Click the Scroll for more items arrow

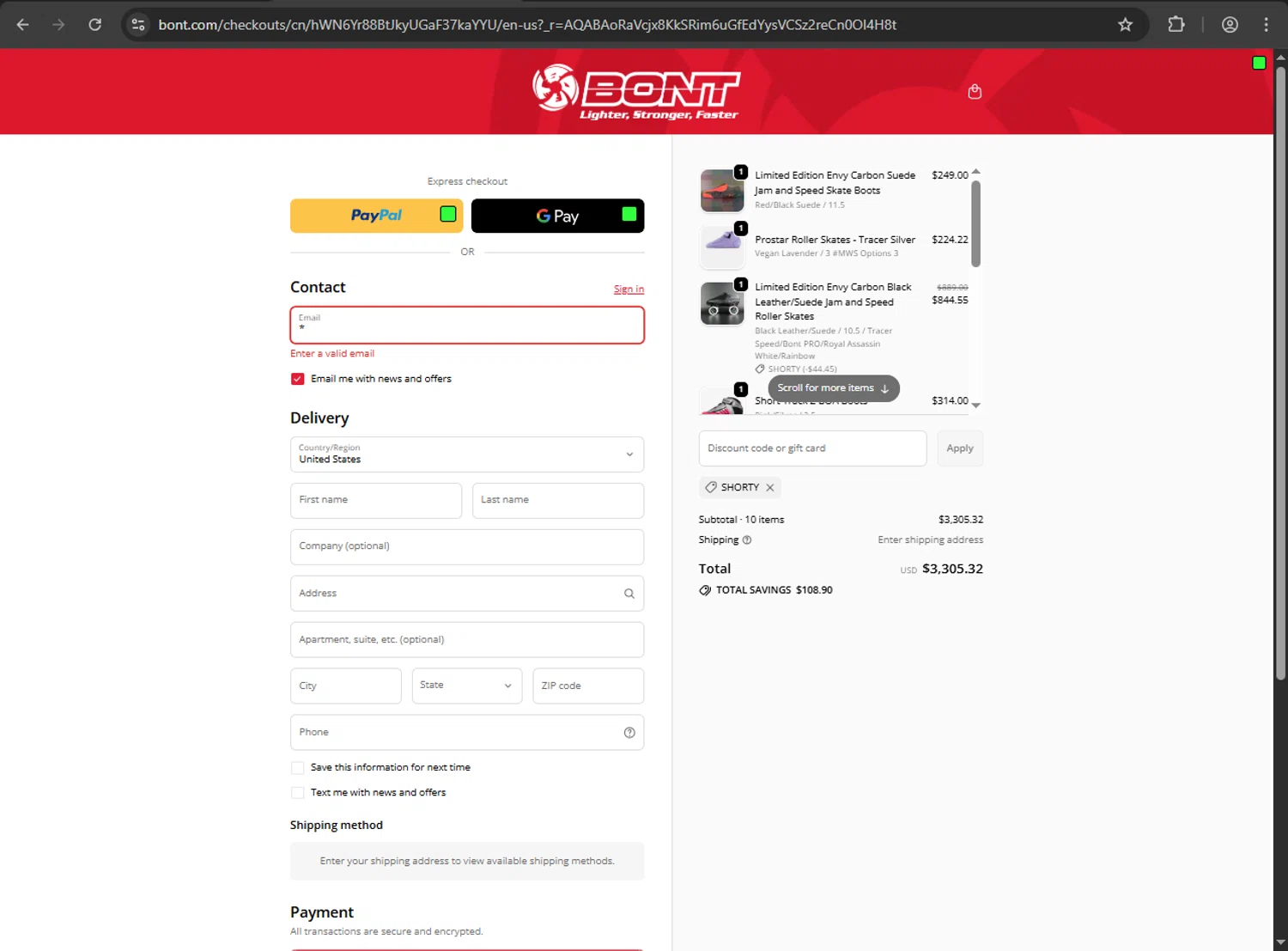[x=885, y=388]
